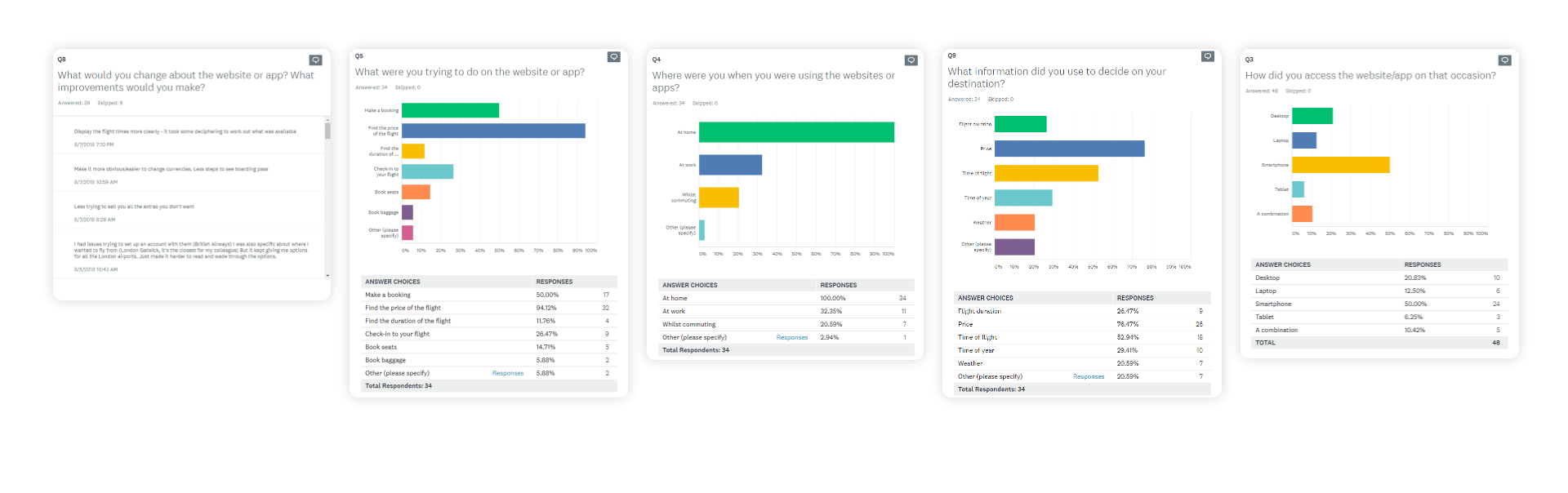Click the comment icon on the Q4 card

point(911,60)
